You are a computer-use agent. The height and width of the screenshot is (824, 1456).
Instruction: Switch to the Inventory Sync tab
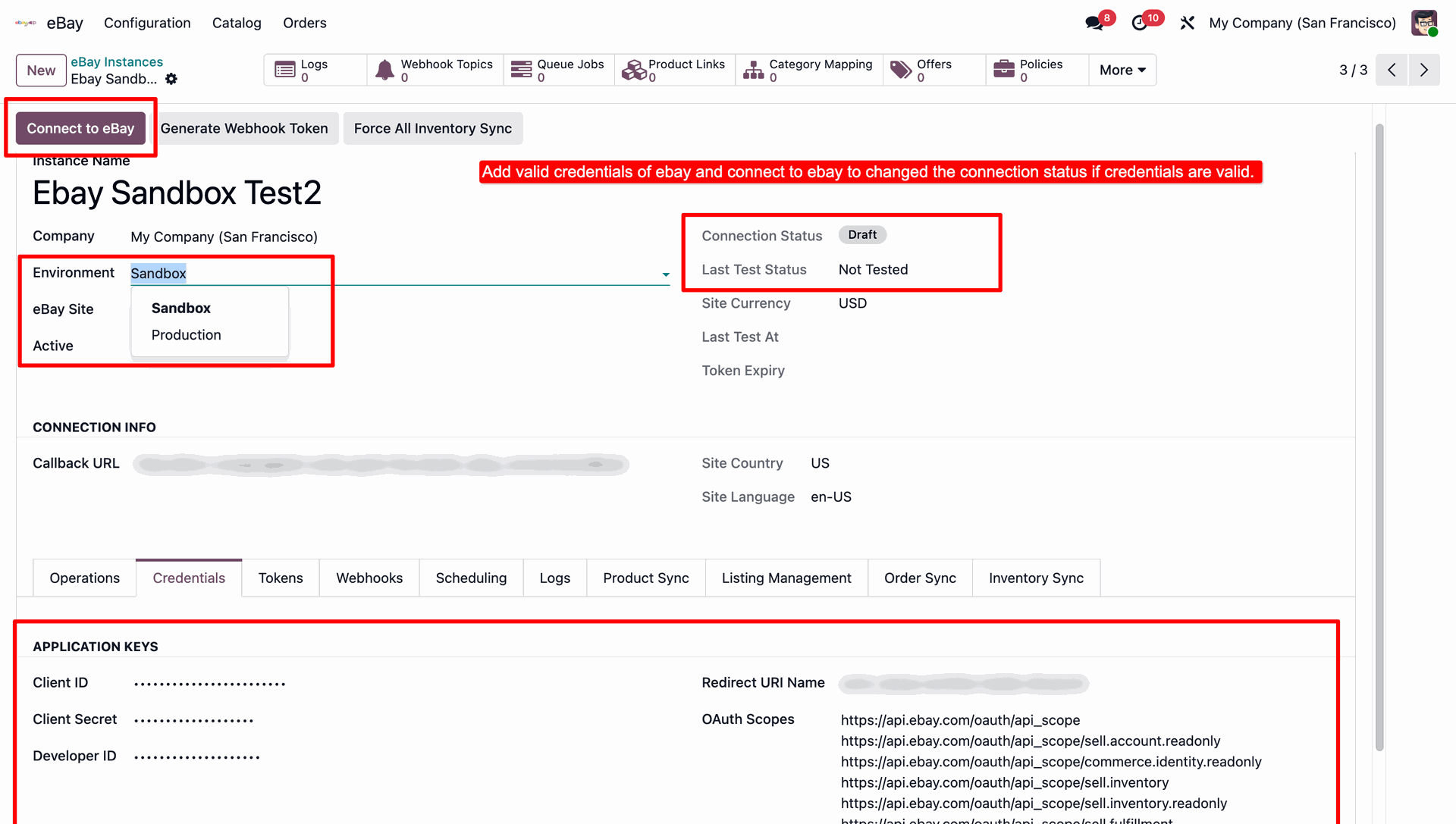[1036, 578]
